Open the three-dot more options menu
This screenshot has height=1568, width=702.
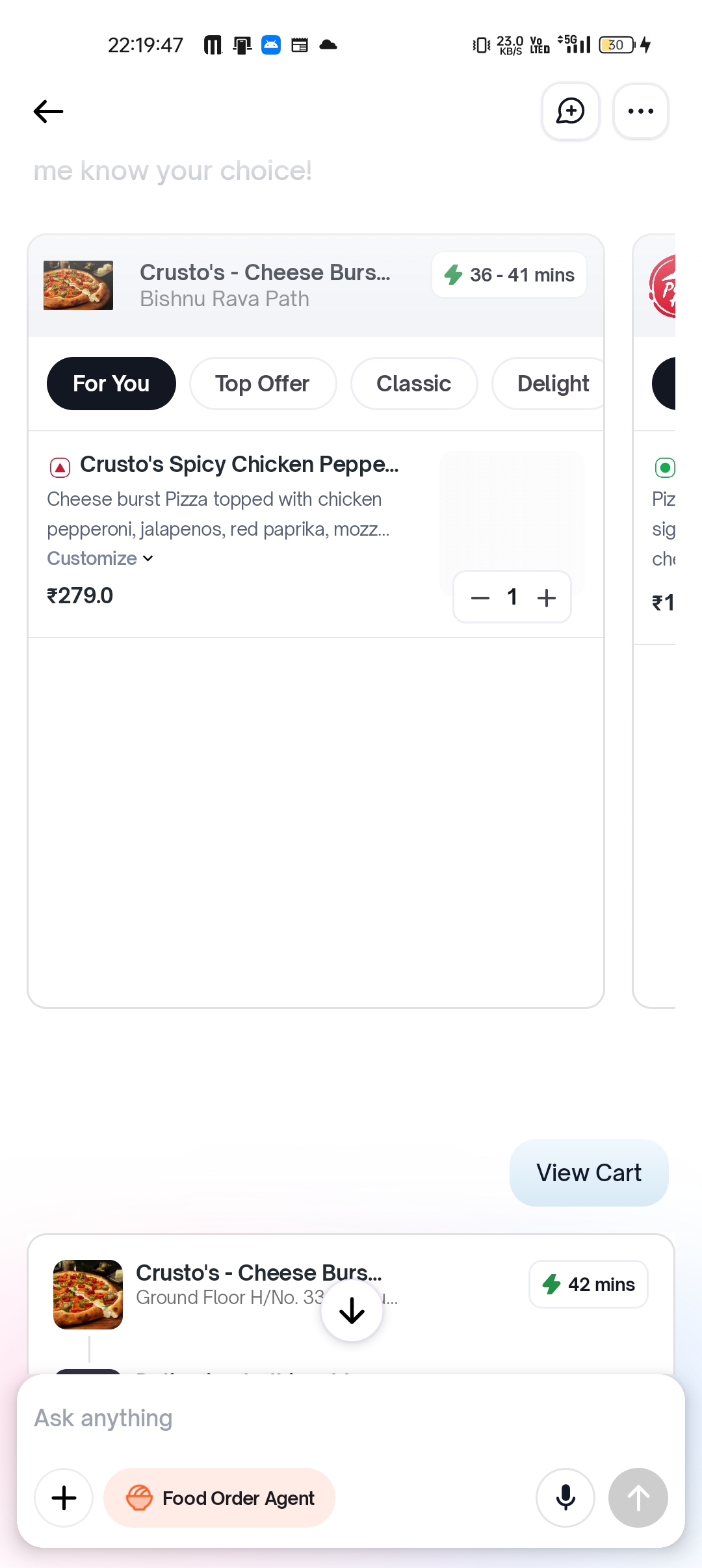[x=640, y=111]
